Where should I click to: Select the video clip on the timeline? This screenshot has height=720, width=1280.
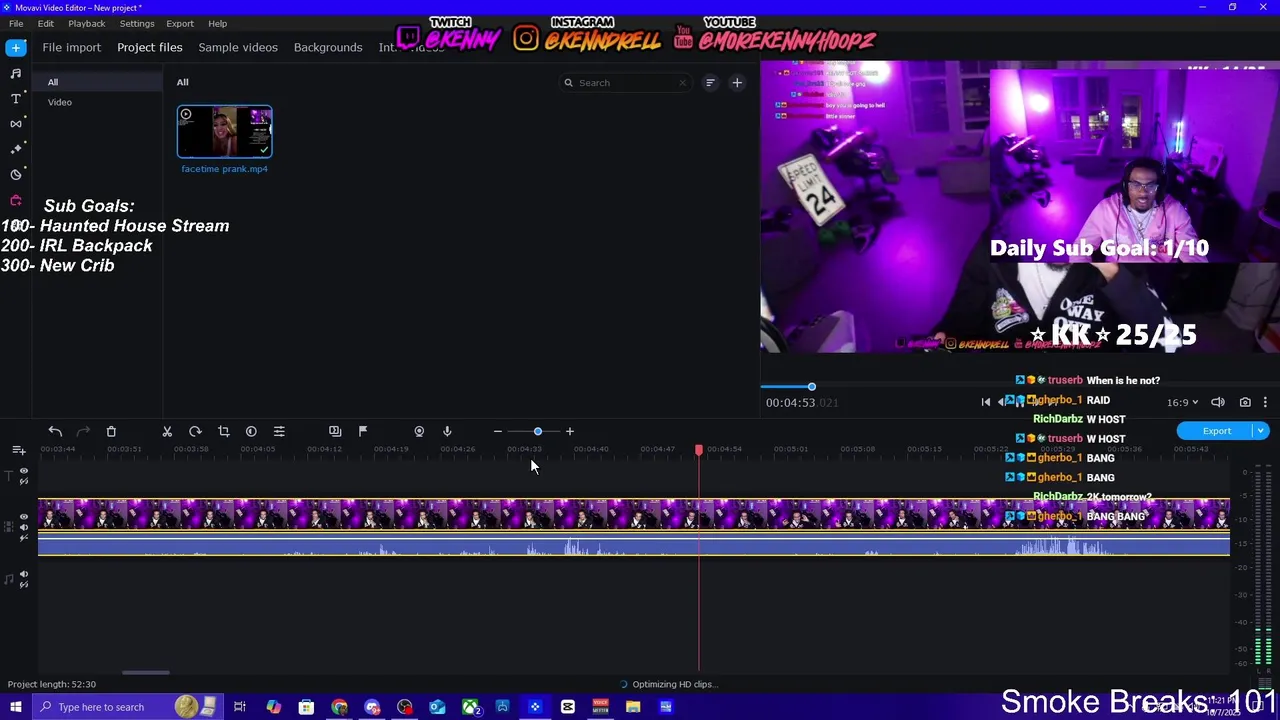(634, 527)
